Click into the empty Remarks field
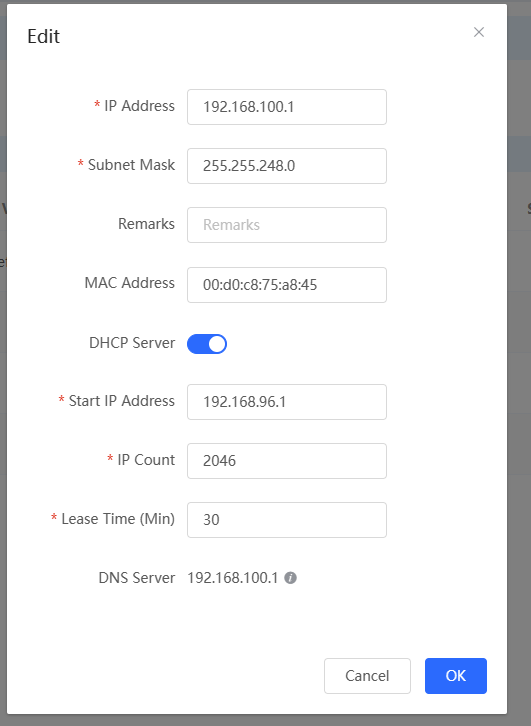Image resolution: width=531 pixels, height=726 pixels. coord(287,225)
